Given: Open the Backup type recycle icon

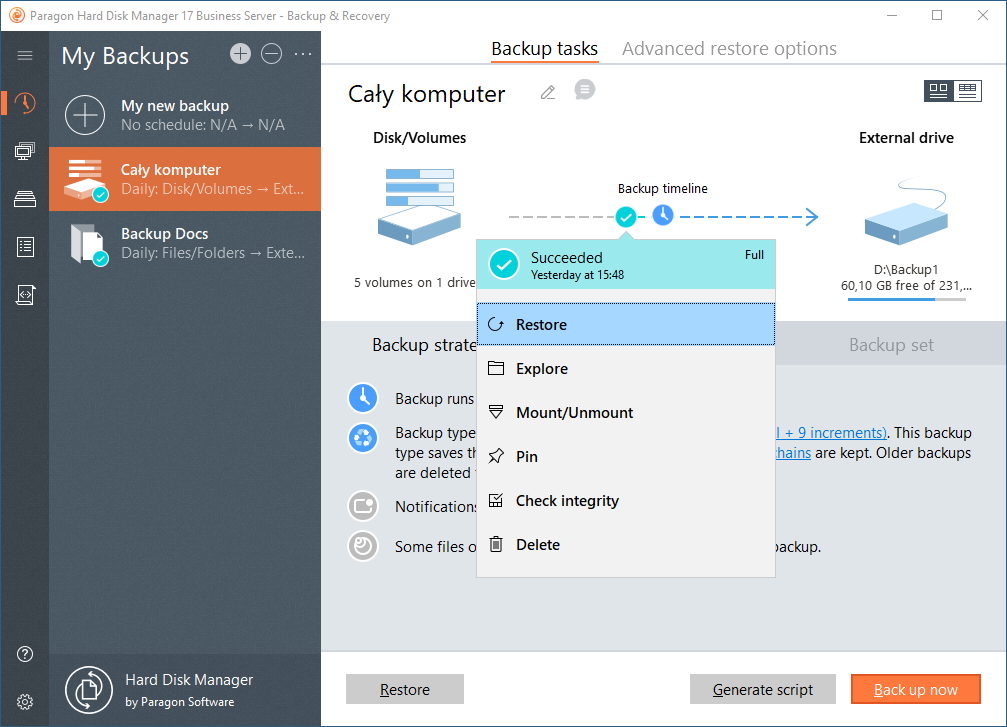Looking at the screenshot, I should (x=363, y=438).
